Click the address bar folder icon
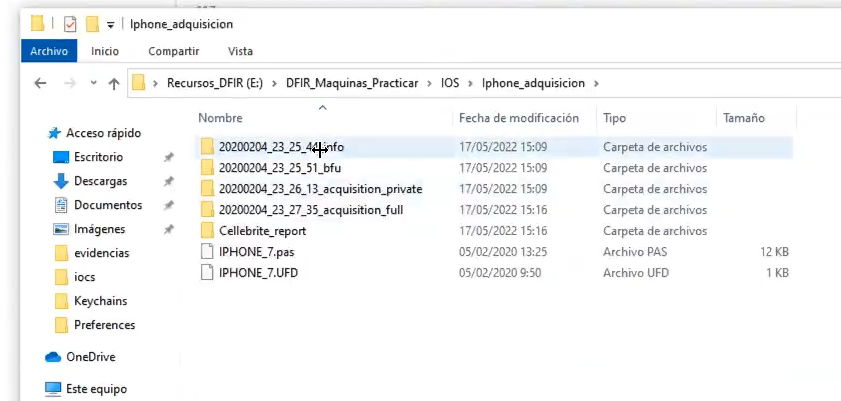The width and height of the screenshot is (841, 401). (x=139, y=83)
